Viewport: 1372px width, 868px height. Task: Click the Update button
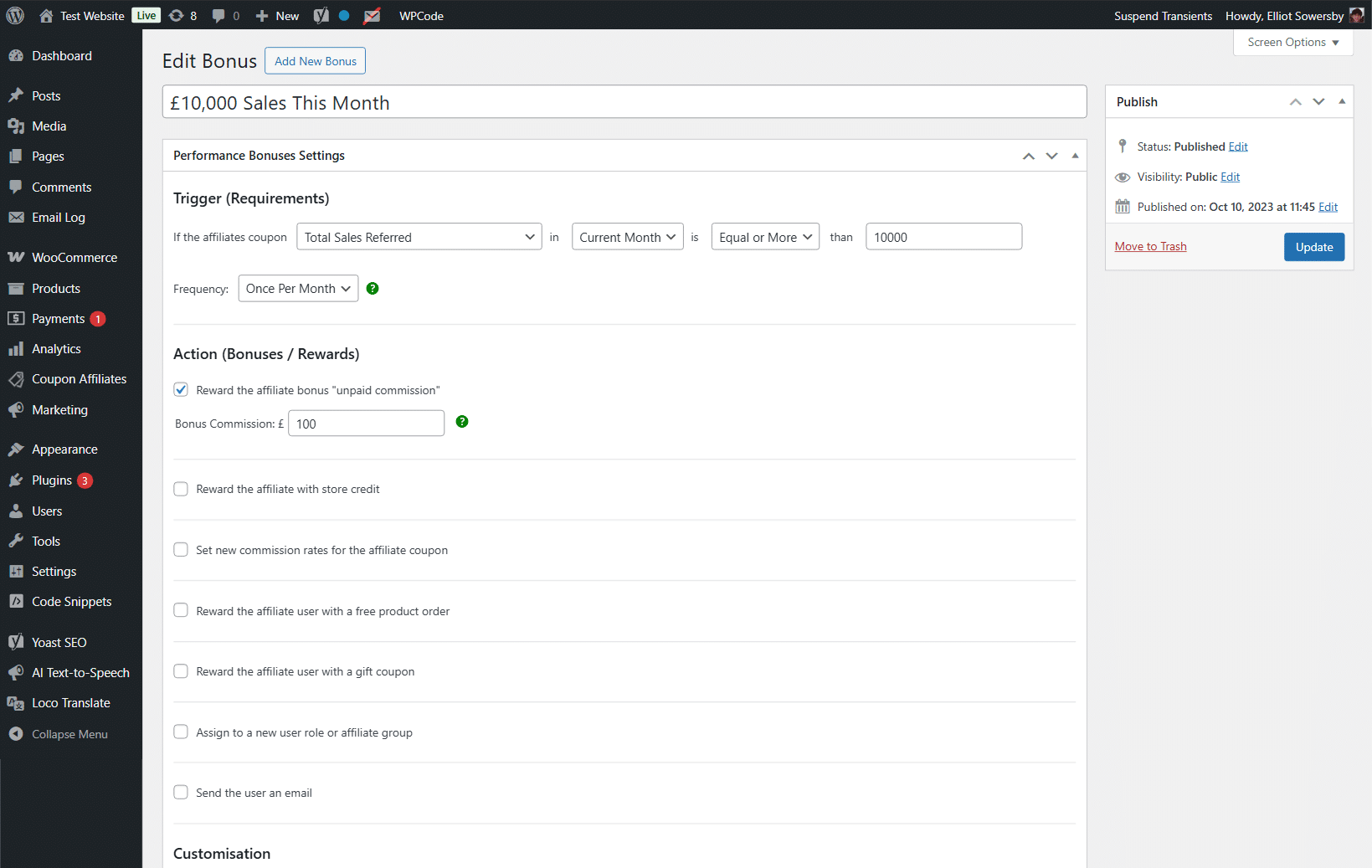coord(1314,247)
